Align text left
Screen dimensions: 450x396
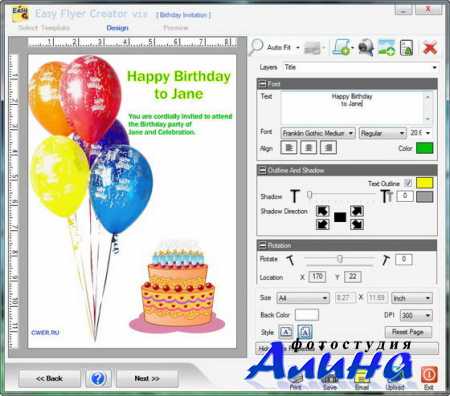click(x=289, y=148)
